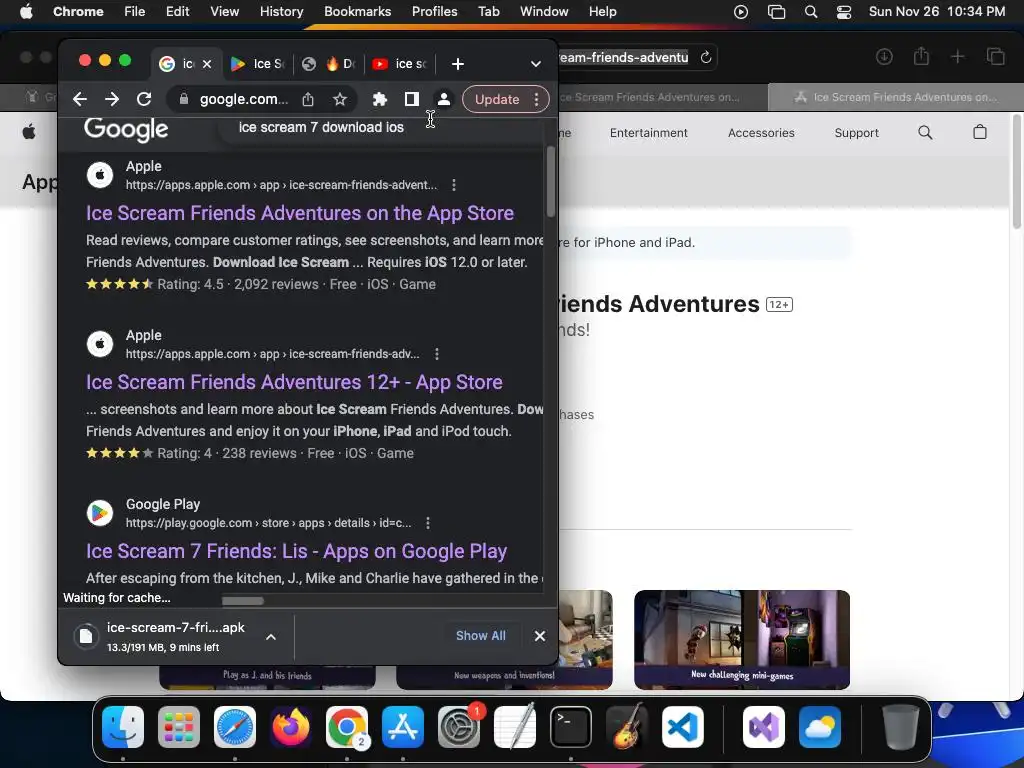Click the search box with ice scream 7 query

pos(381,128)
